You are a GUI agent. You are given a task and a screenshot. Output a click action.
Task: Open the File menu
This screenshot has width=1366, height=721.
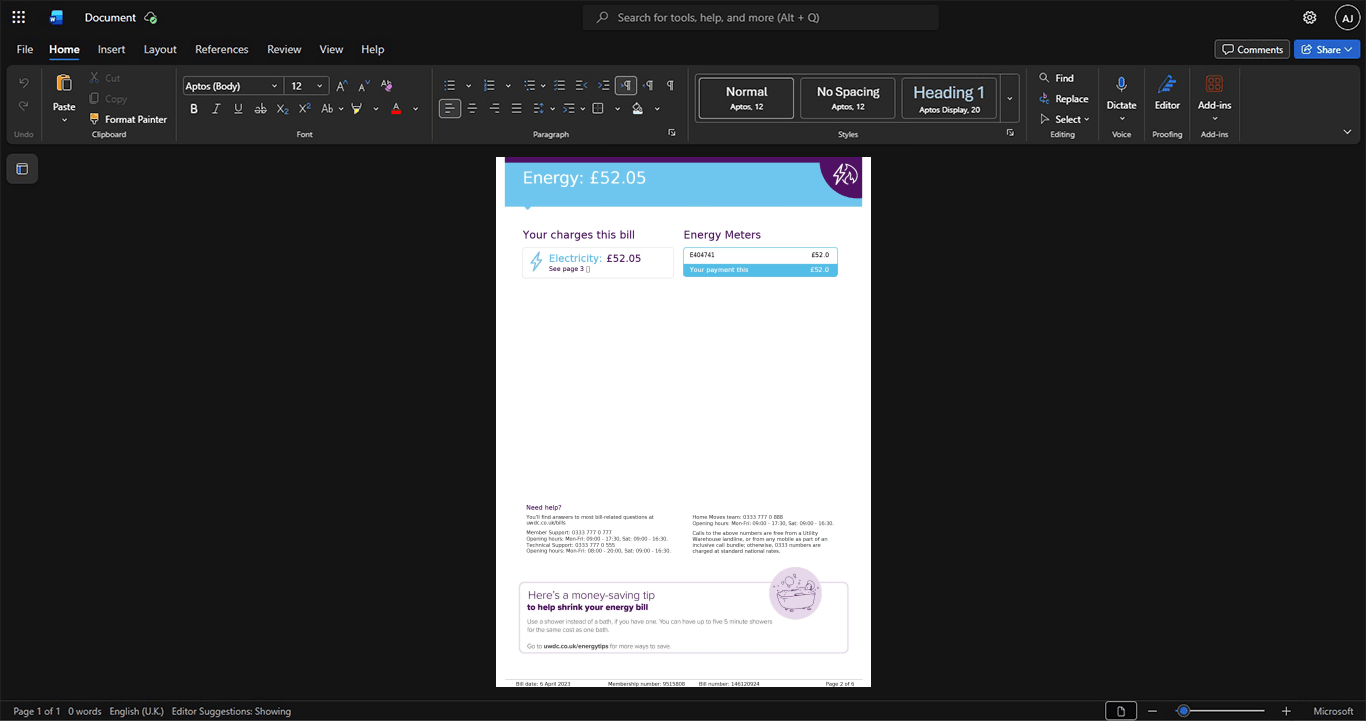[x=25, y=49]
